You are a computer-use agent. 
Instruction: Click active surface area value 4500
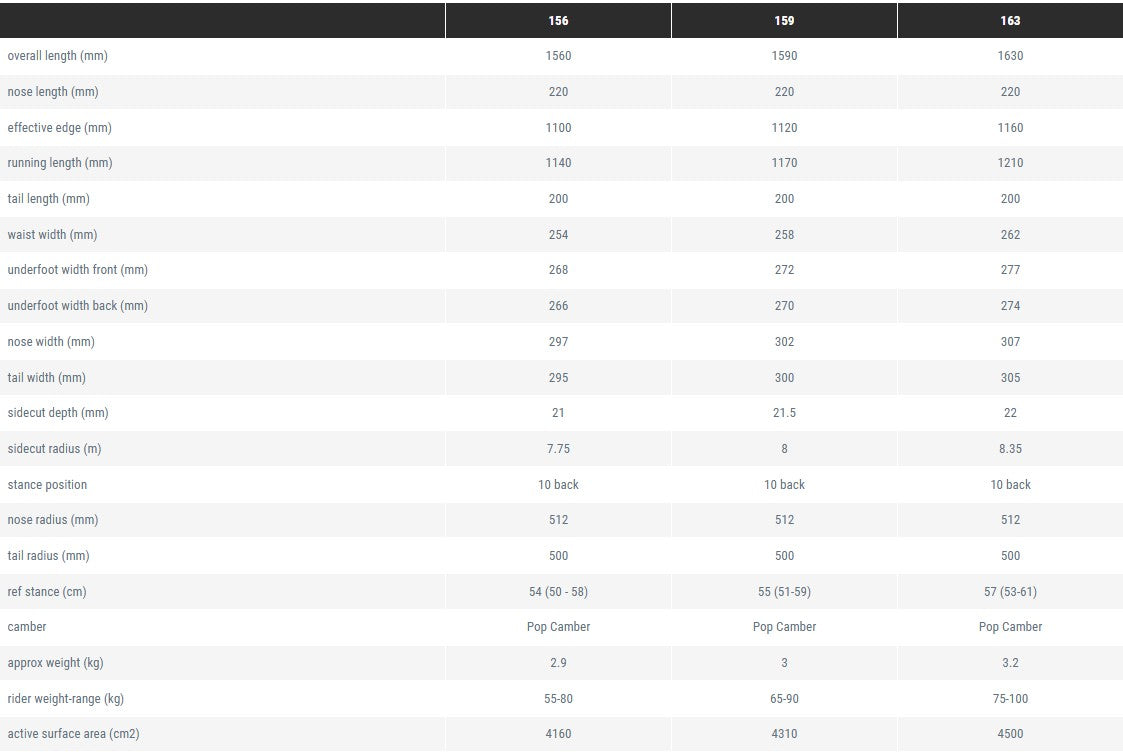coord(1010,734)
